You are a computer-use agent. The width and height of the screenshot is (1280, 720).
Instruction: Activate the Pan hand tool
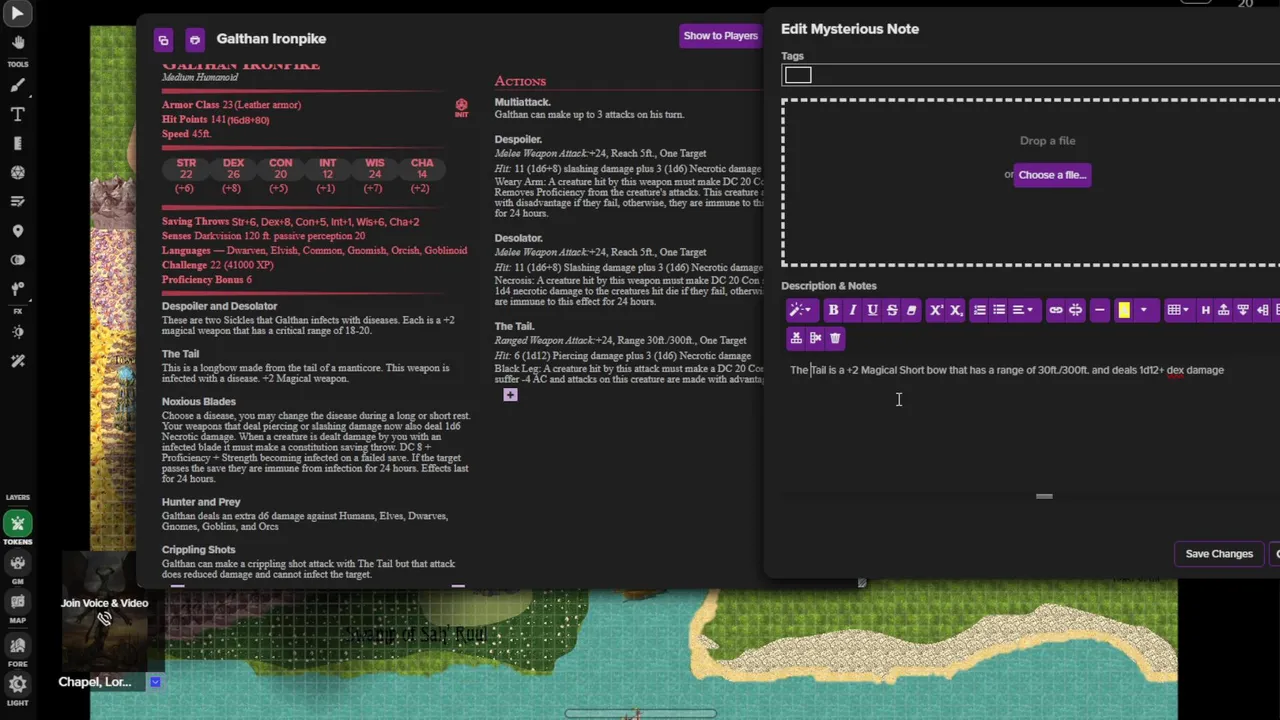[x=18, y=43]
